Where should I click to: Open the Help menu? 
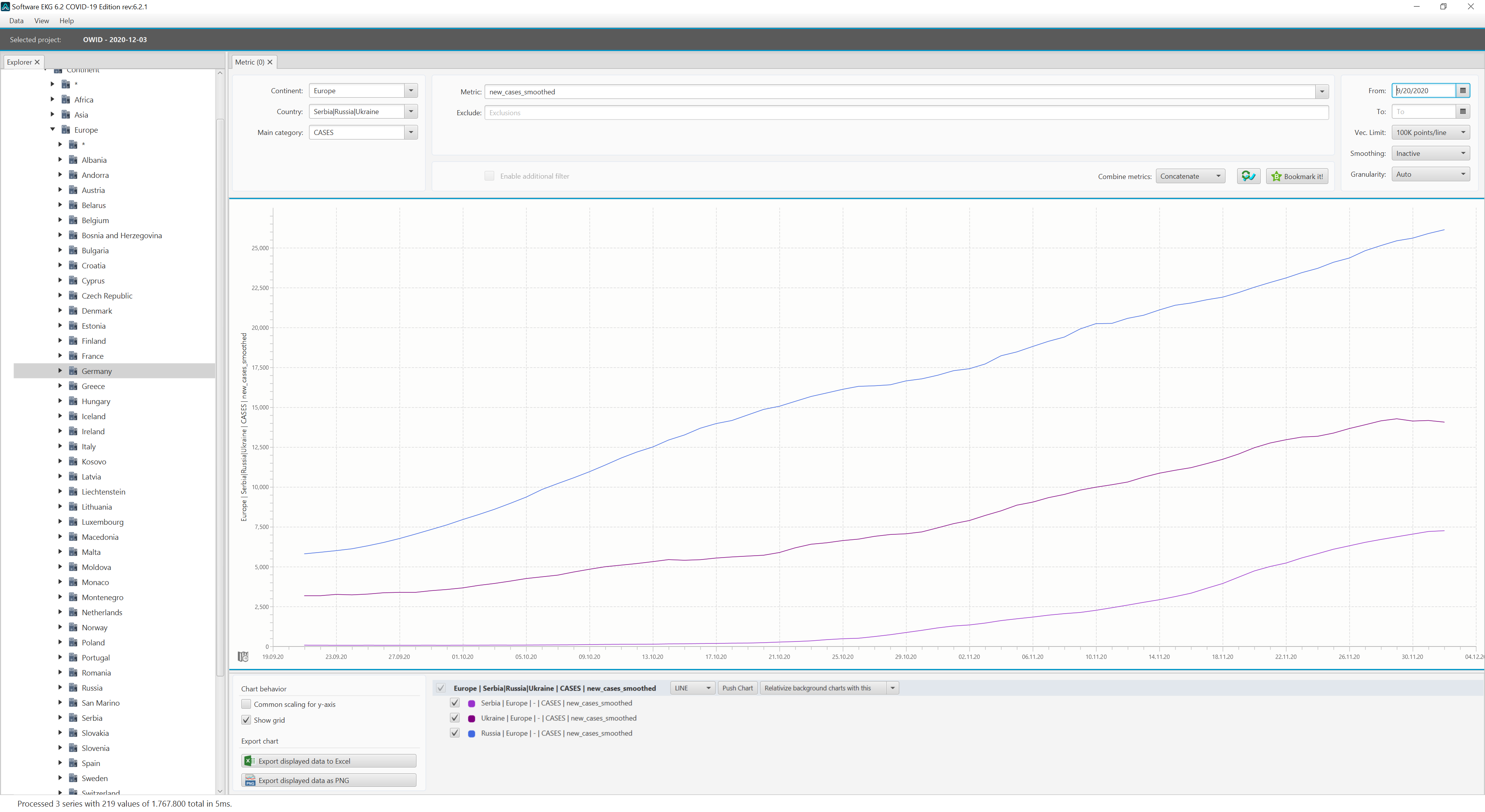pyautogui.click(x=66, y=21)
